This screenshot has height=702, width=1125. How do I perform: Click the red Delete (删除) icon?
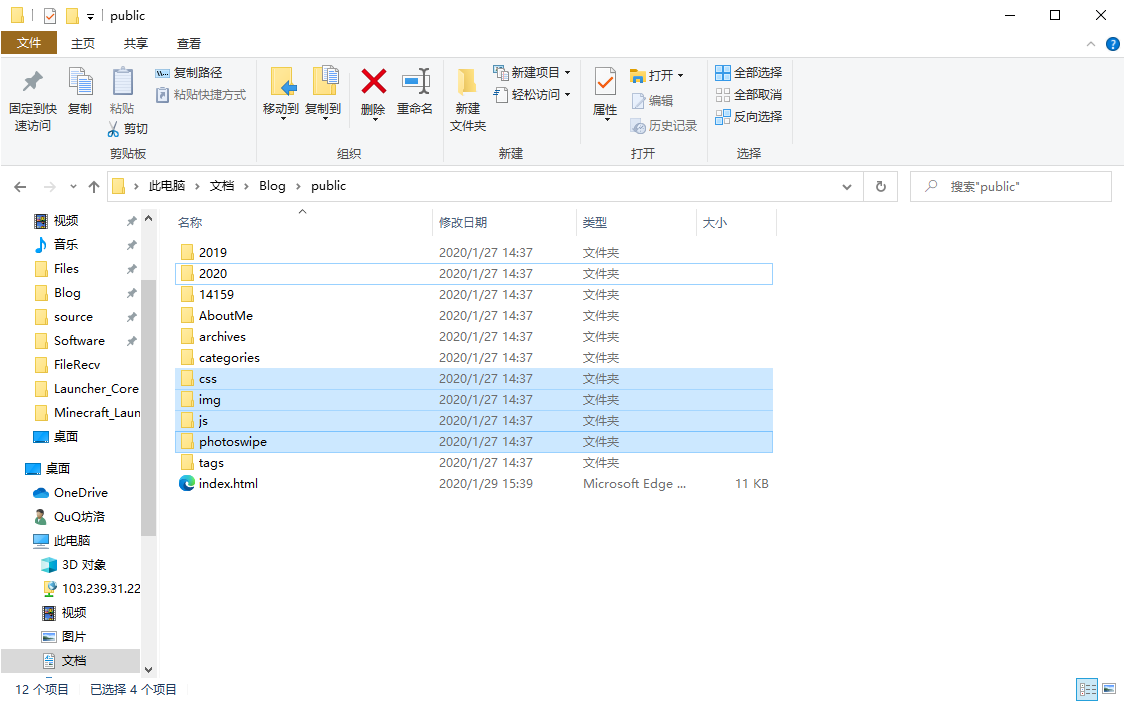pyautogui.click(x=373, y=83)
